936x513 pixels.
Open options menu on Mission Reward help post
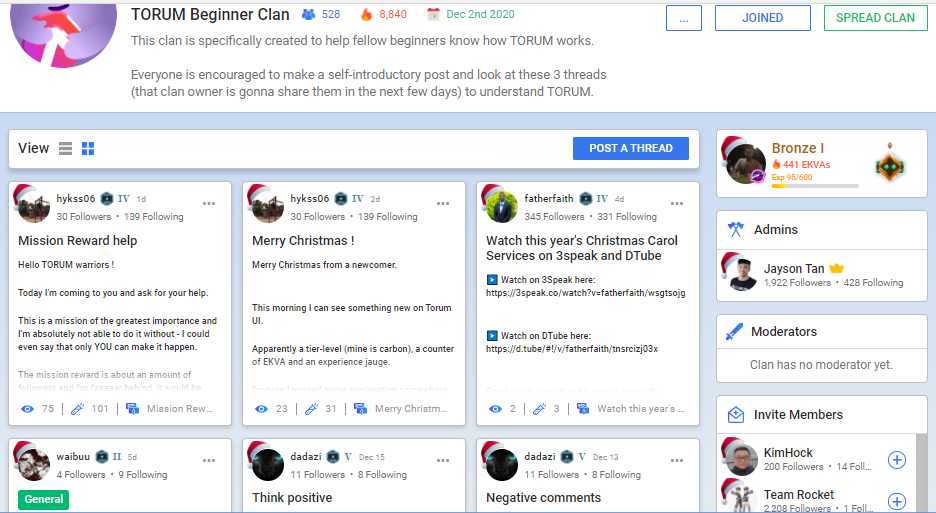pyautogui.click(x=209, y=204)
